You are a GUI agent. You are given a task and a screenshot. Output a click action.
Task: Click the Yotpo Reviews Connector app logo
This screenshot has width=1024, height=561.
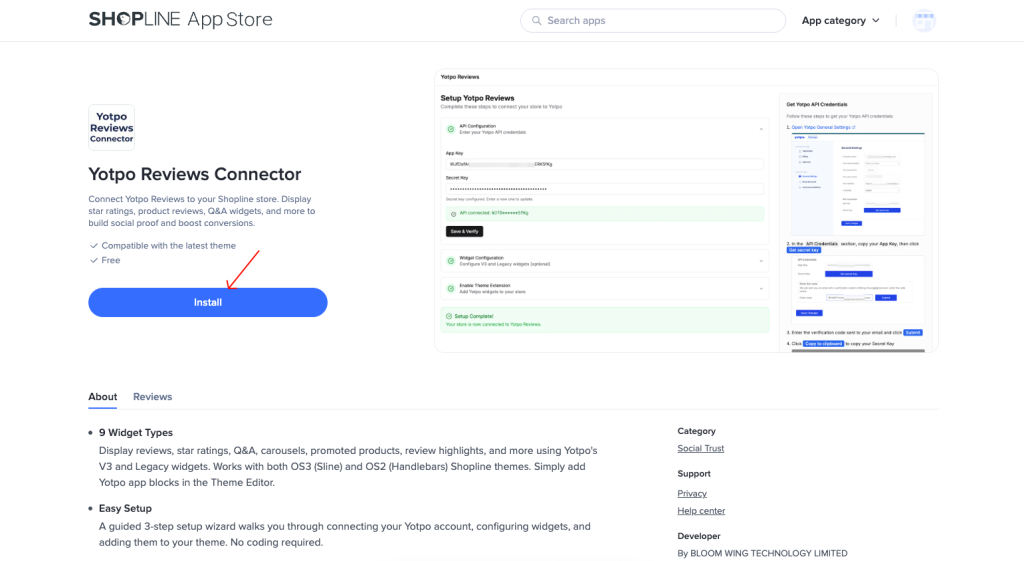(x=111, y=127)
